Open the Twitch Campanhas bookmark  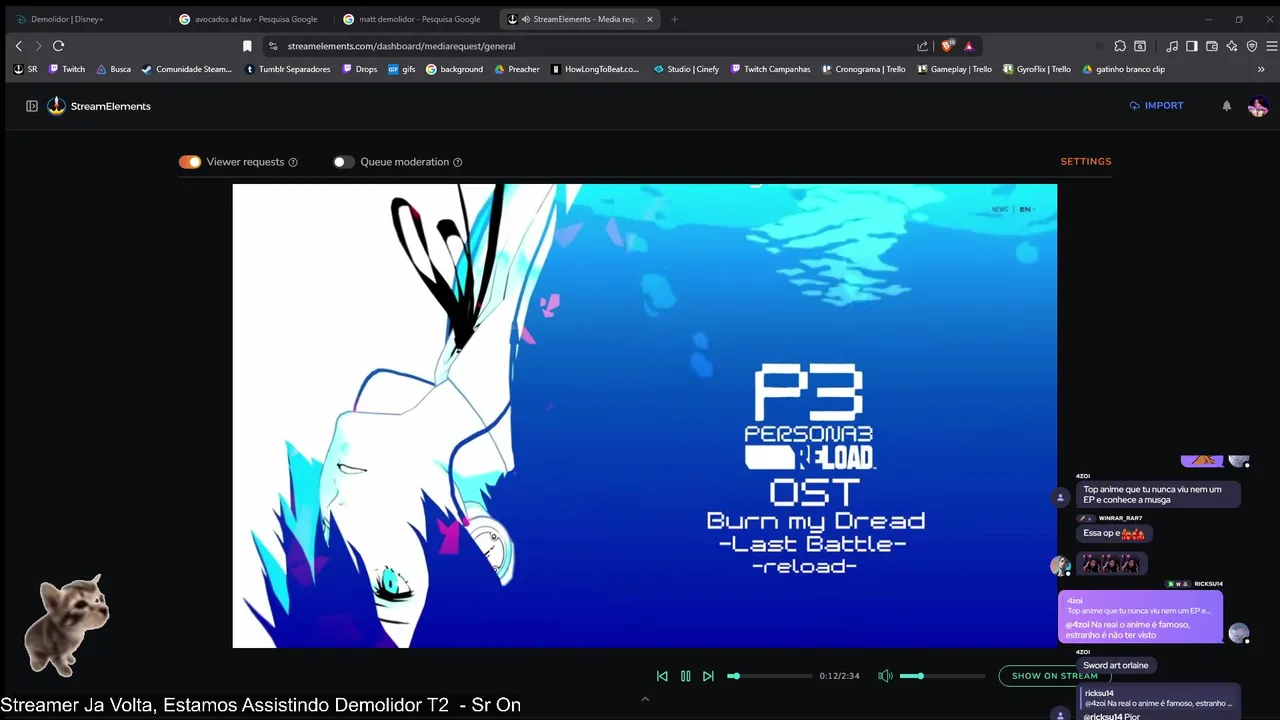click(771, 69)
